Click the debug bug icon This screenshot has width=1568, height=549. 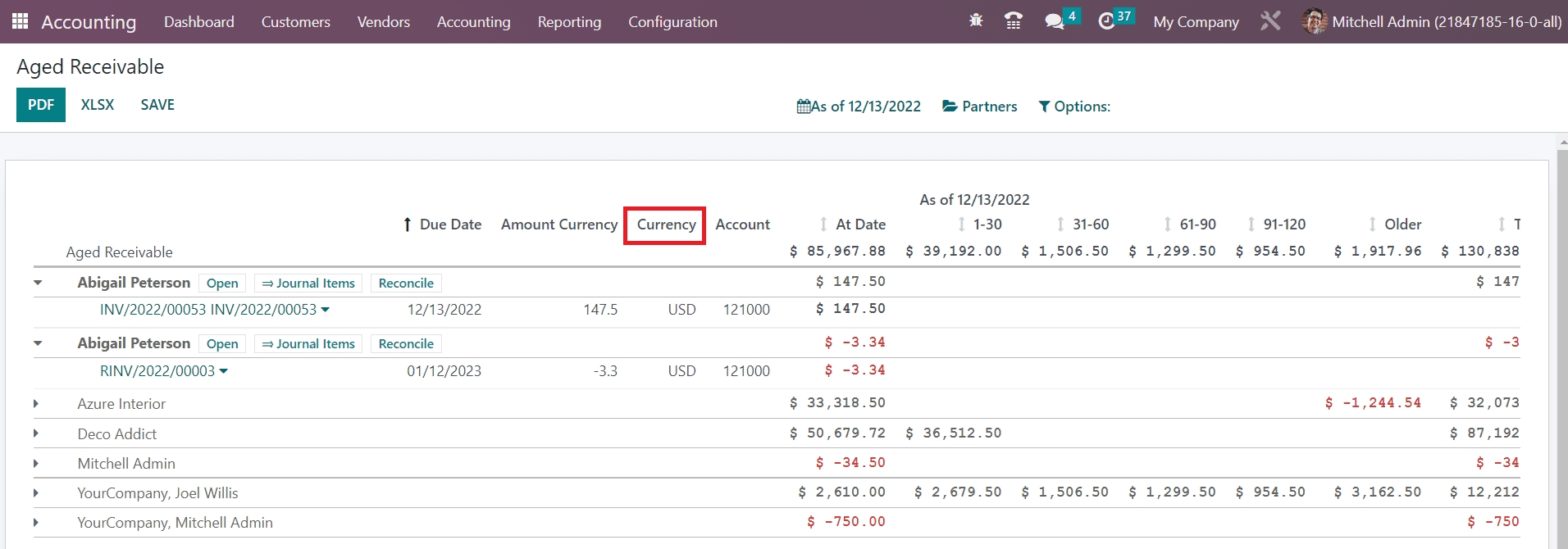coord(976,20)
